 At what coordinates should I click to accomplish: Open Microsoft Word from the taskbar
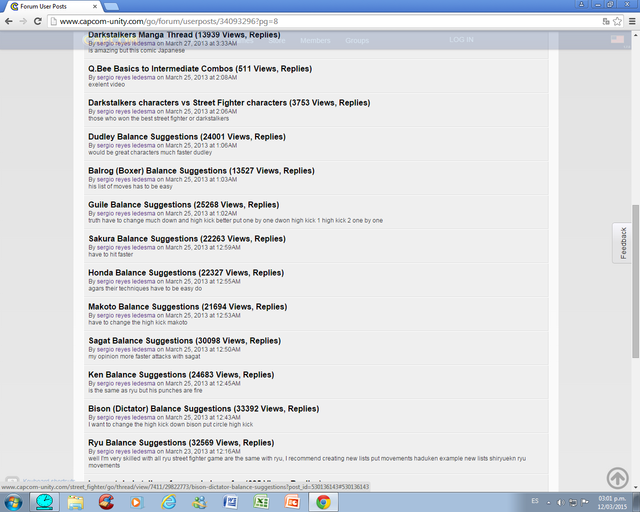pyautogui.click(x=231, y=502)
